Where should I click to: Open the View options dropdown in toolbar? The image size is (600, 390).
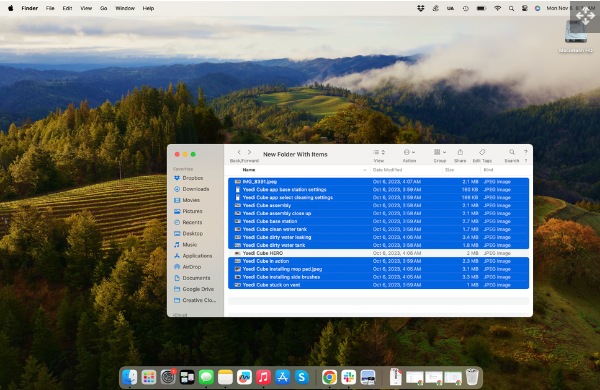(379, 152)
